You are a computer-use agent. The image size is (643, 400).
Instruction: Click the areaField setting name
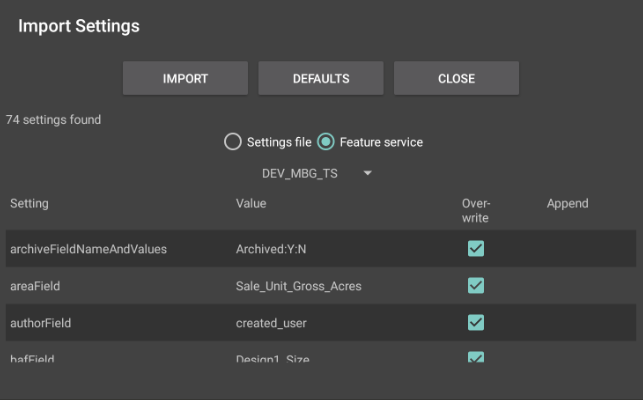pyautogui.click(x=35, y=286)
